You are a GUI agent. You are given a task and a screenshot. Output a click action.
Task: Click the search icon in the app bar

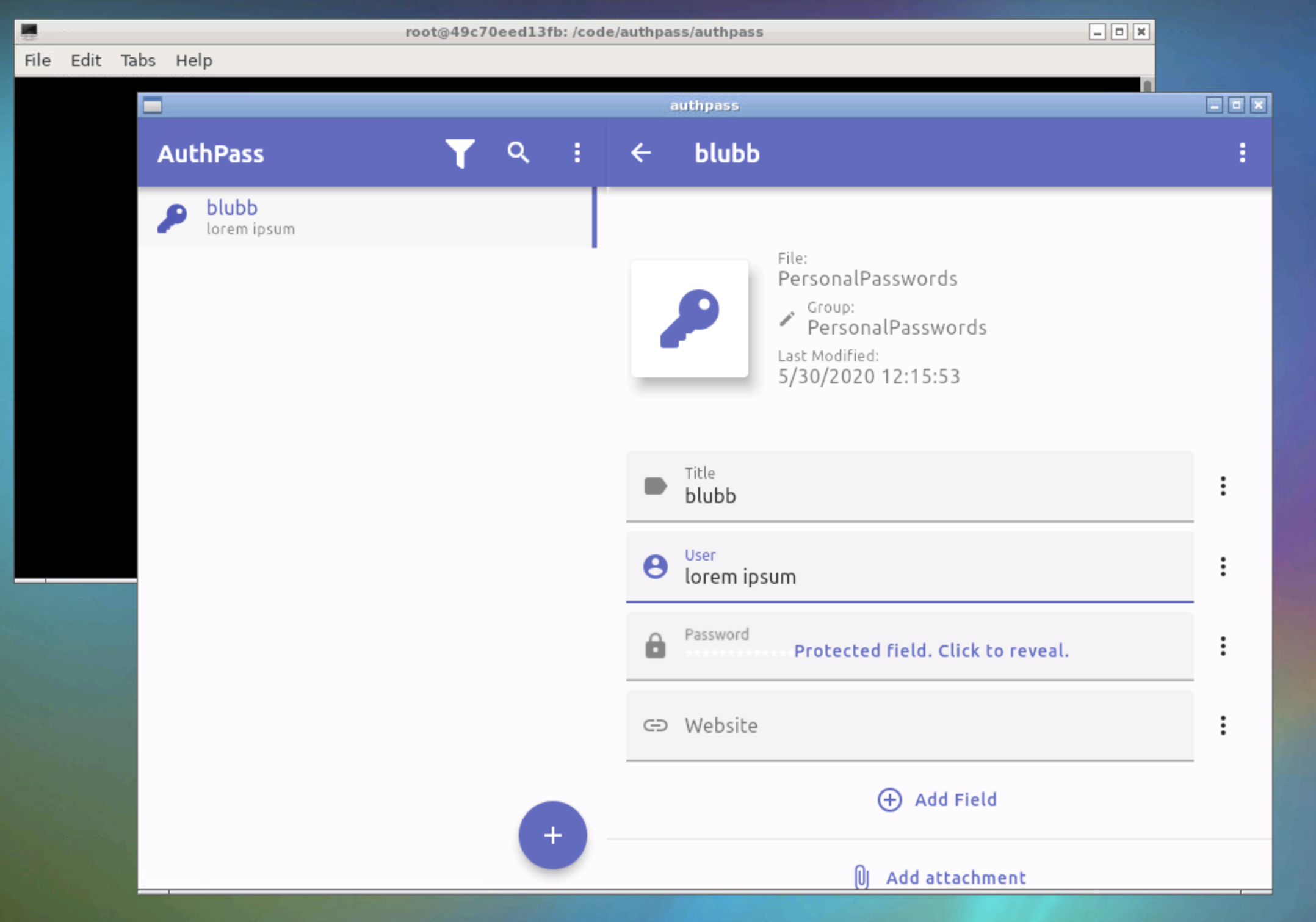tap(518, 153)
